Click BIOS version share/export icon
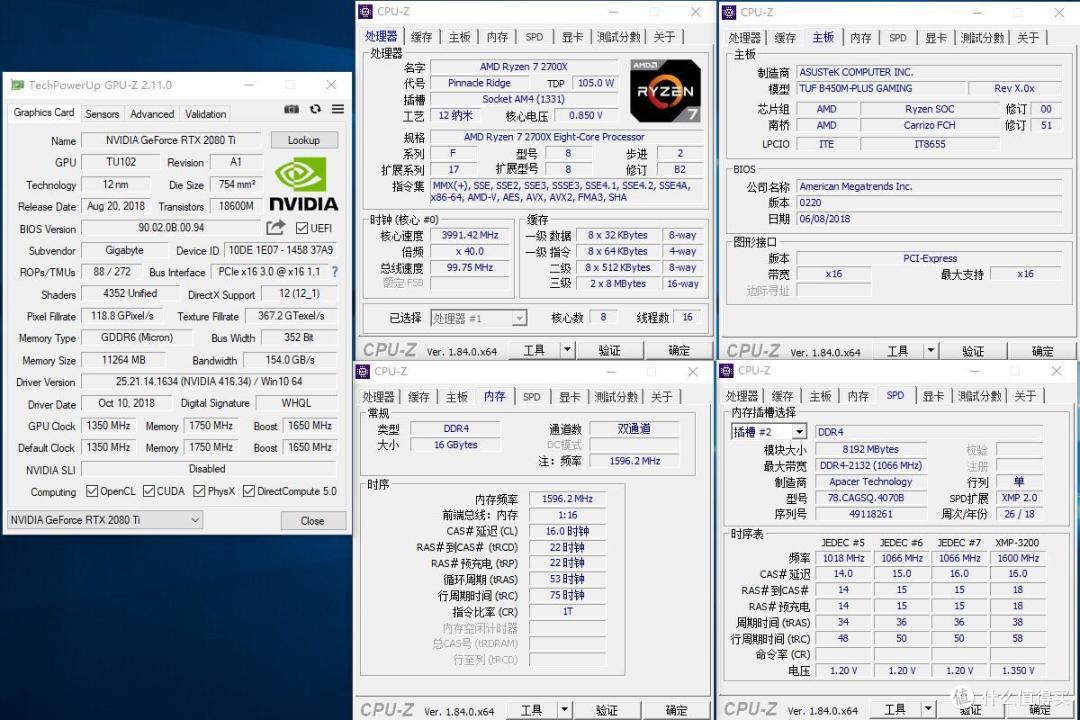Image resolution: width=1080 pixels, height=720 pixels. coord(276,227)
